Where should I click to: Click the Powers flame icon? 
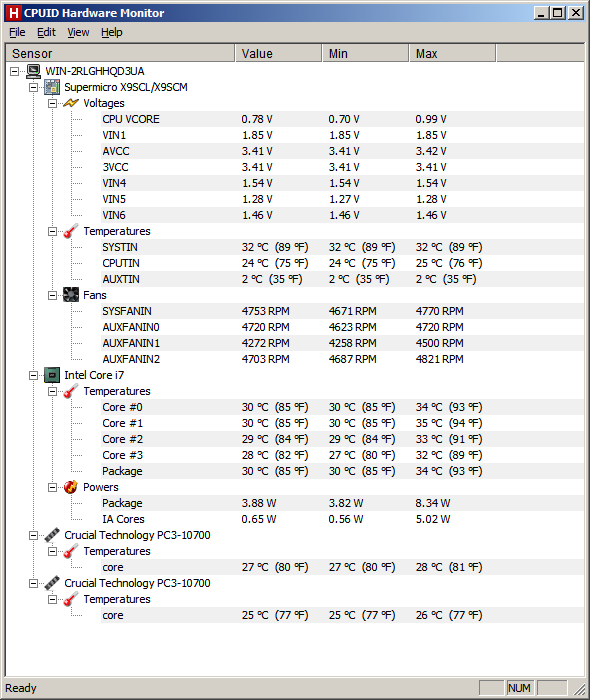[x=71, y=487]
